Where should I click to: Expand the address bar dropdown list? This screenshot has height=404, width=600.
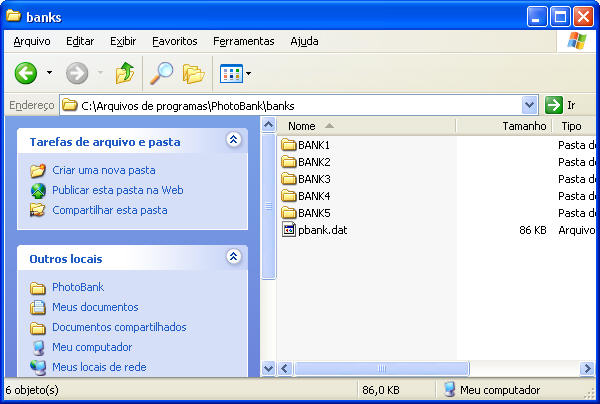point(529,105)
